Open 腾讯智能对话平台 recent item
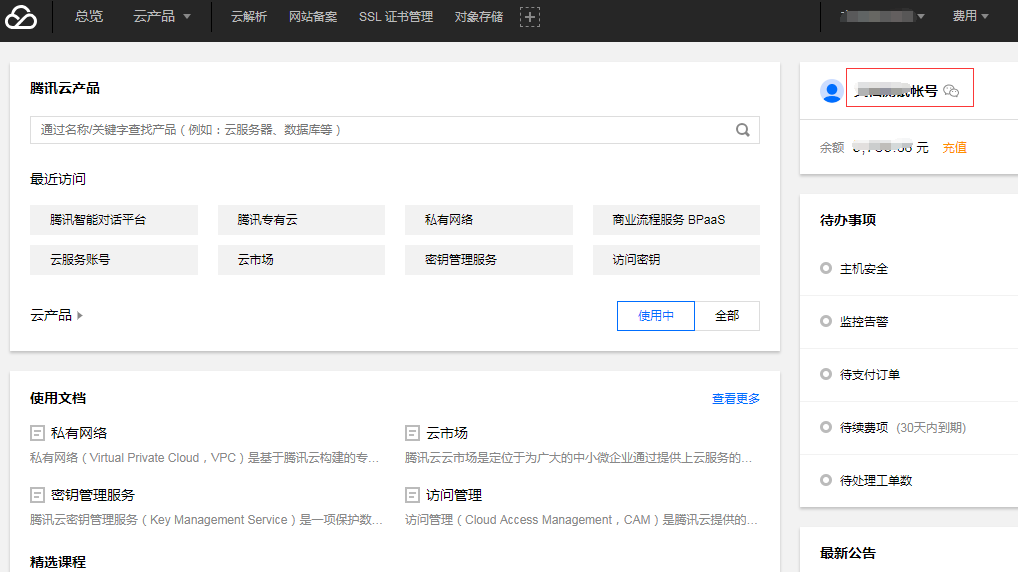 (x=114, y=220)
